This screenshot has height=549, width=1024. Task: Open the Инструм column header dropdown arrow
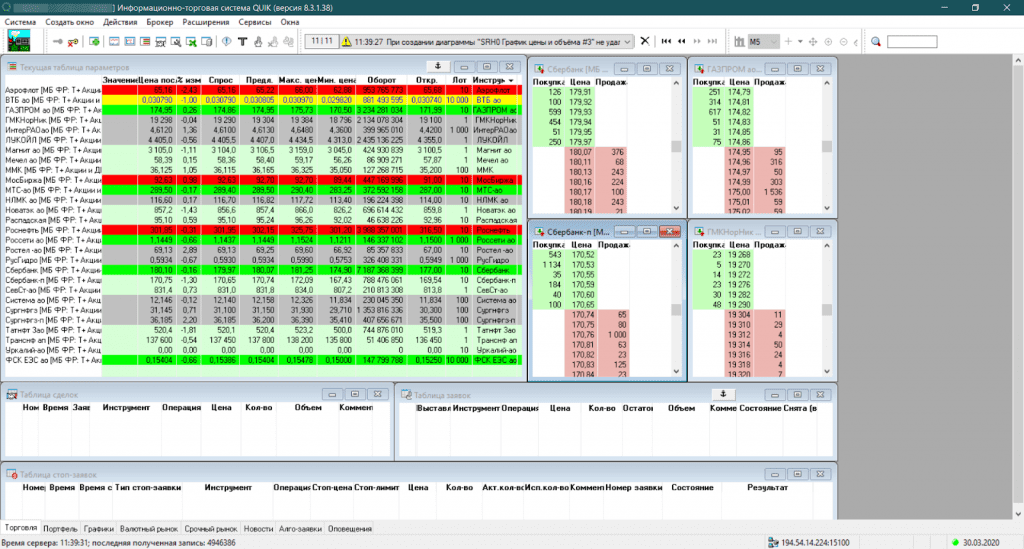tap(510, 80)
